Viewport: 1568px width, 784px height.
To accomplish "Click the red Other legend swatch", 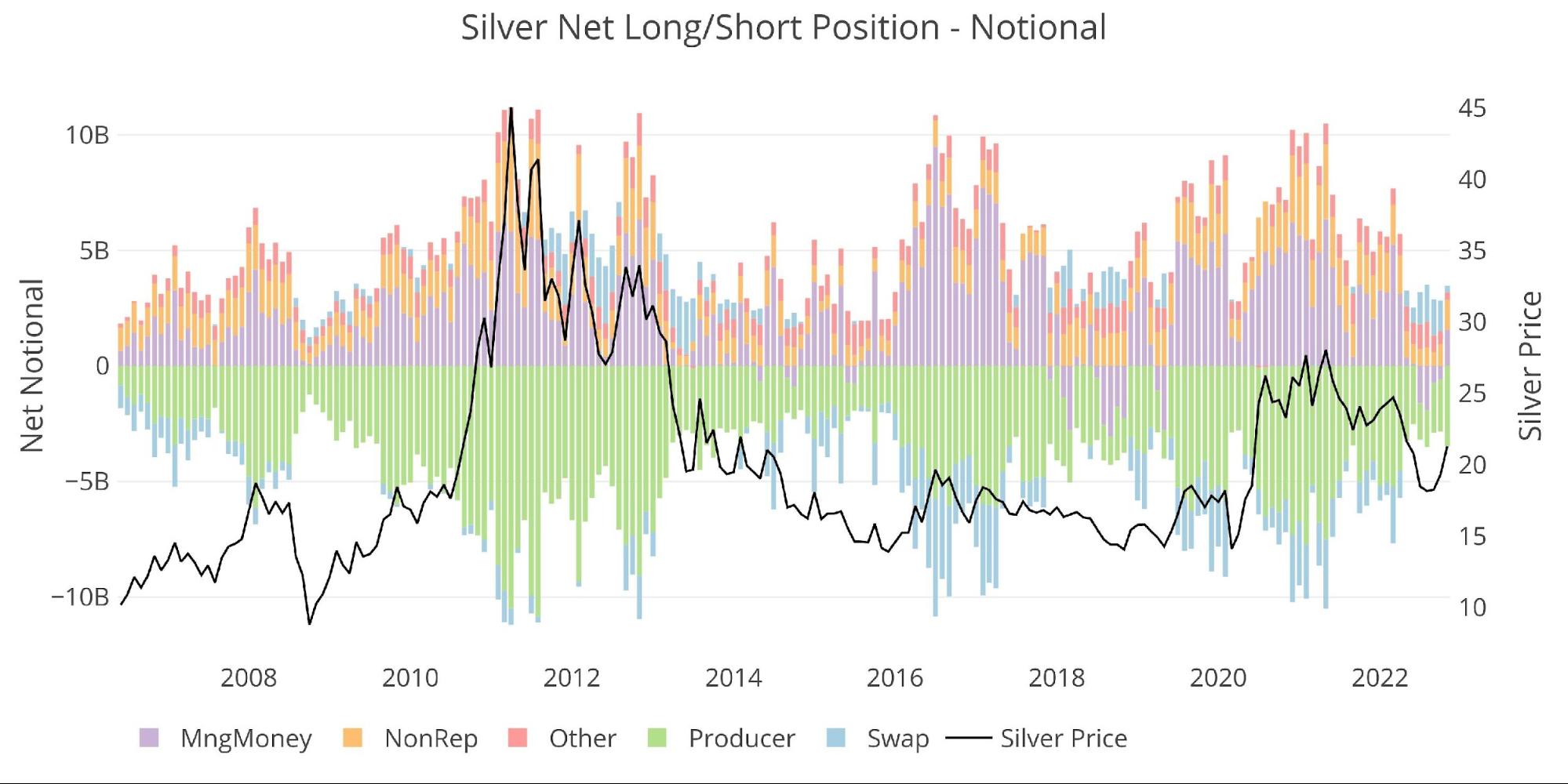I will click(518, 738).
